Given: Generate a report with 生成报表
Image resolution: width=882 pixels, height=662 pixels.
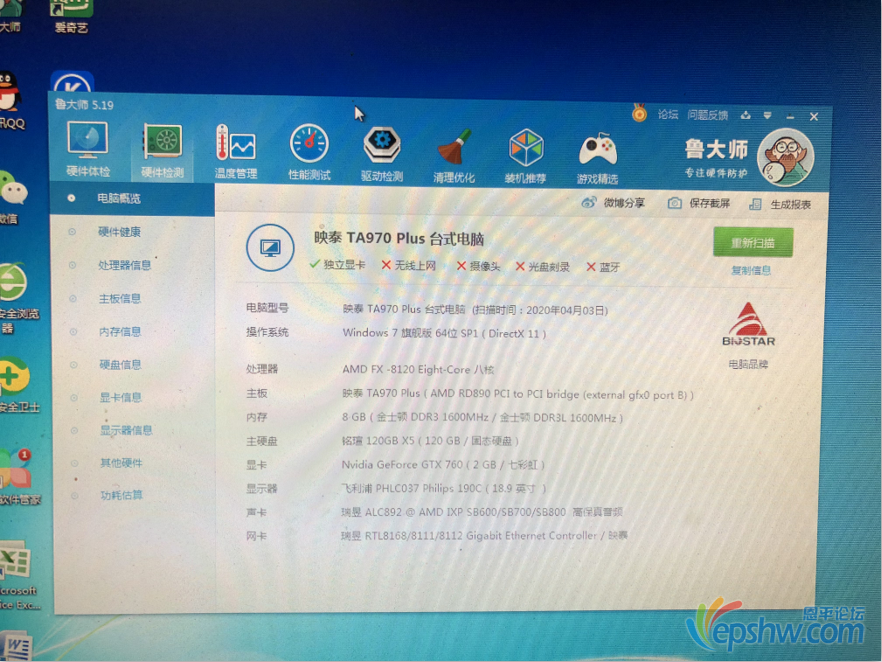Looking at the screenshot, I should click(x=780, y=204).
